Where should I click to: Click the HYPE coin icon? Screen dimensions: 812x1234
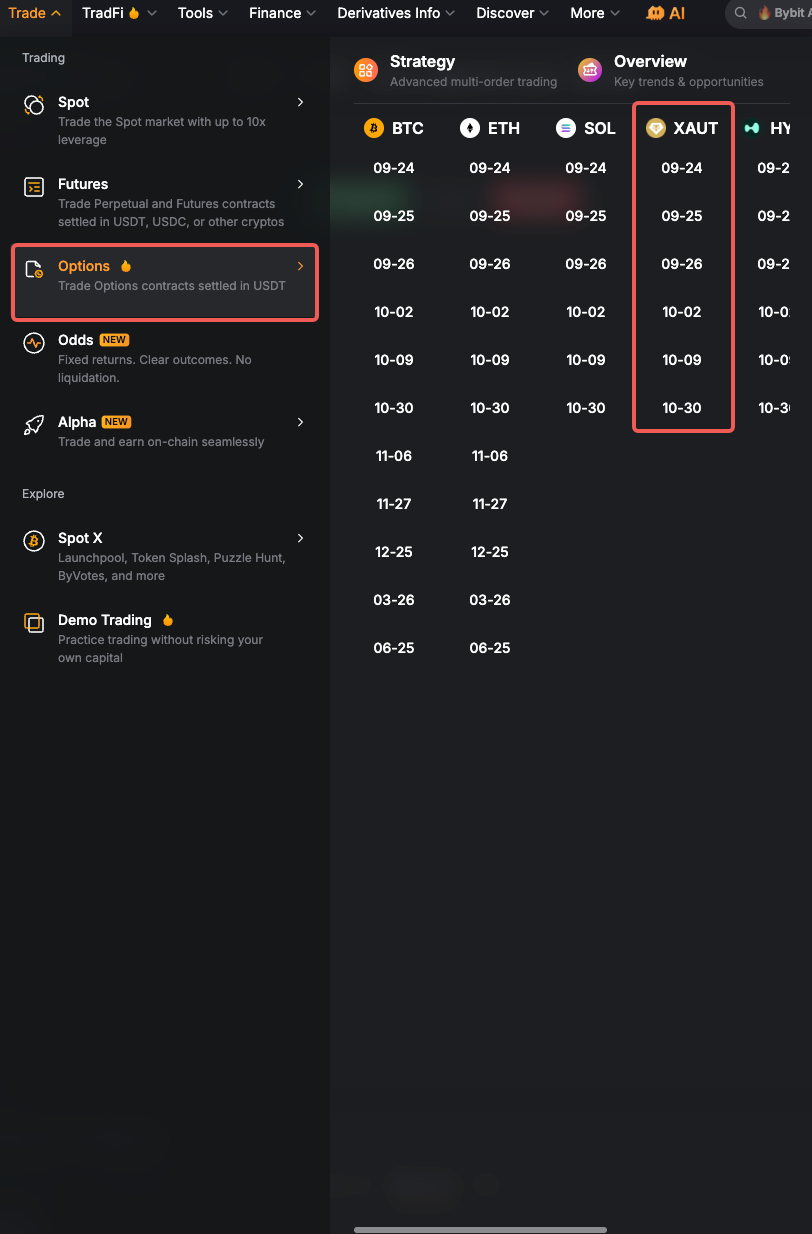coord(752,128)
